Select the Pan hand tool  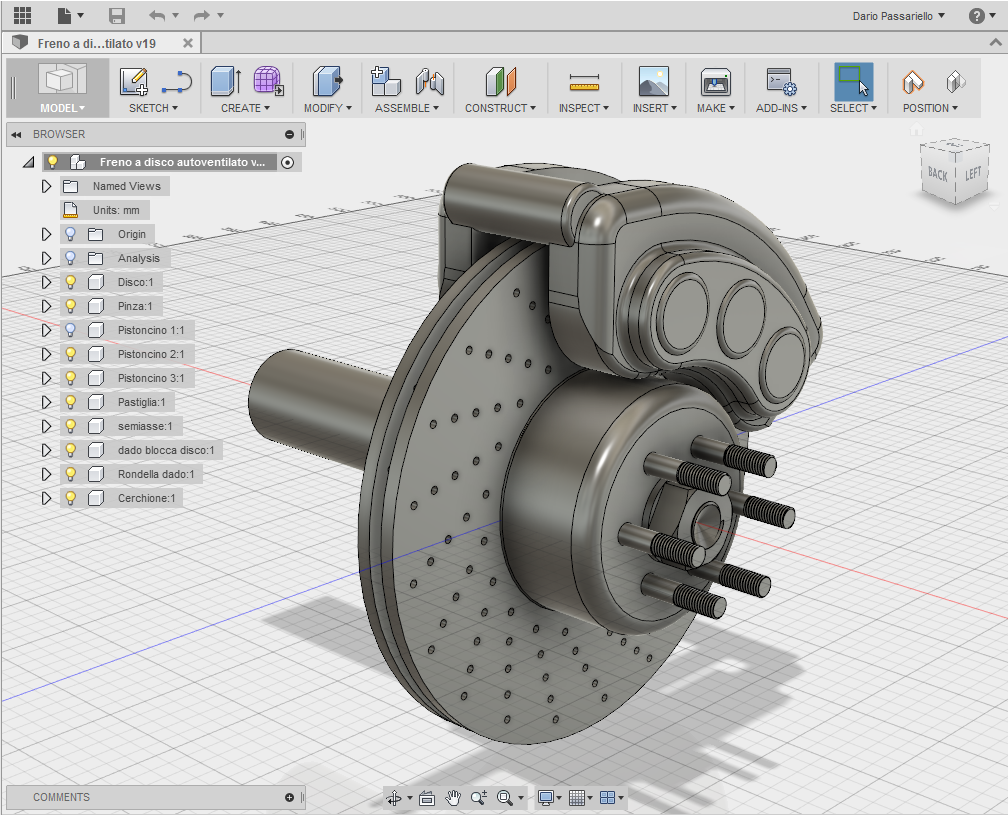tap(453, 797)
